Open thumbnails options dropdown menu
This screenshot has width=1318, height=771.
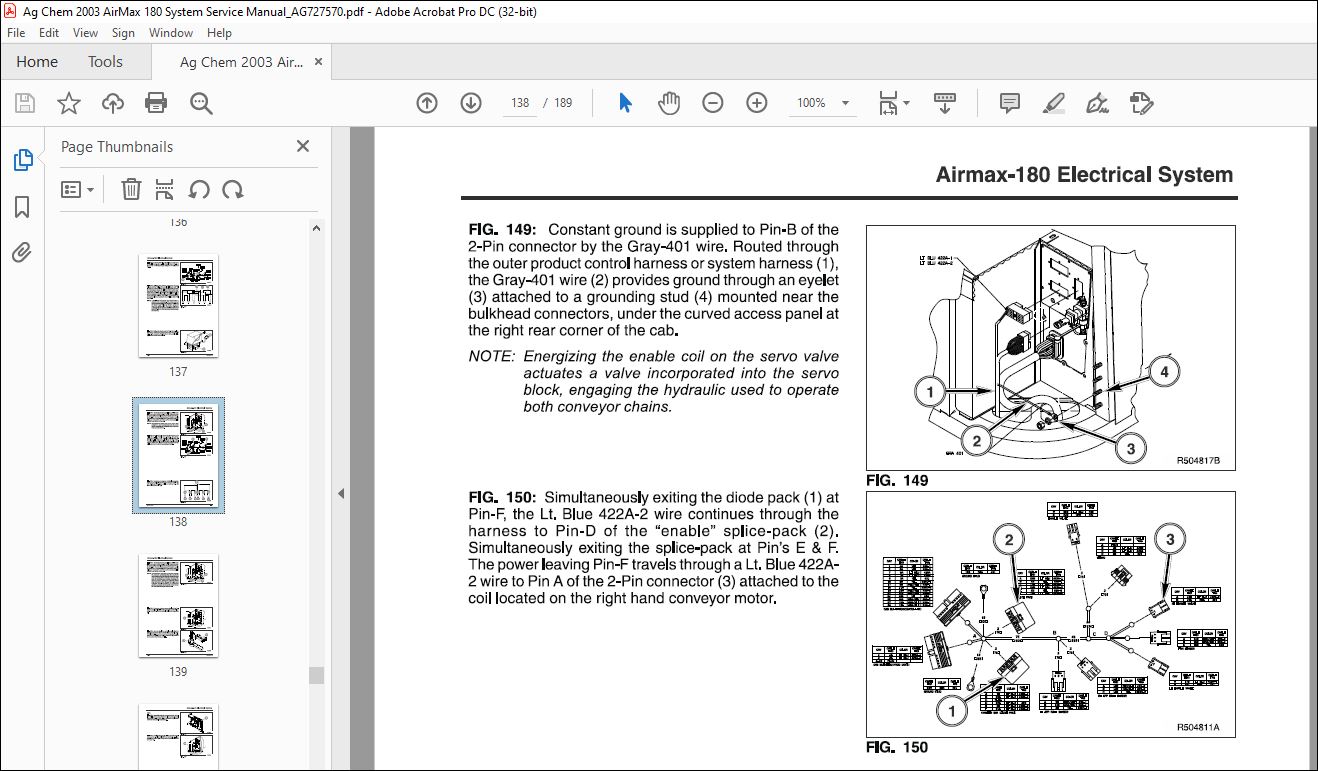[x=77, y=189]
